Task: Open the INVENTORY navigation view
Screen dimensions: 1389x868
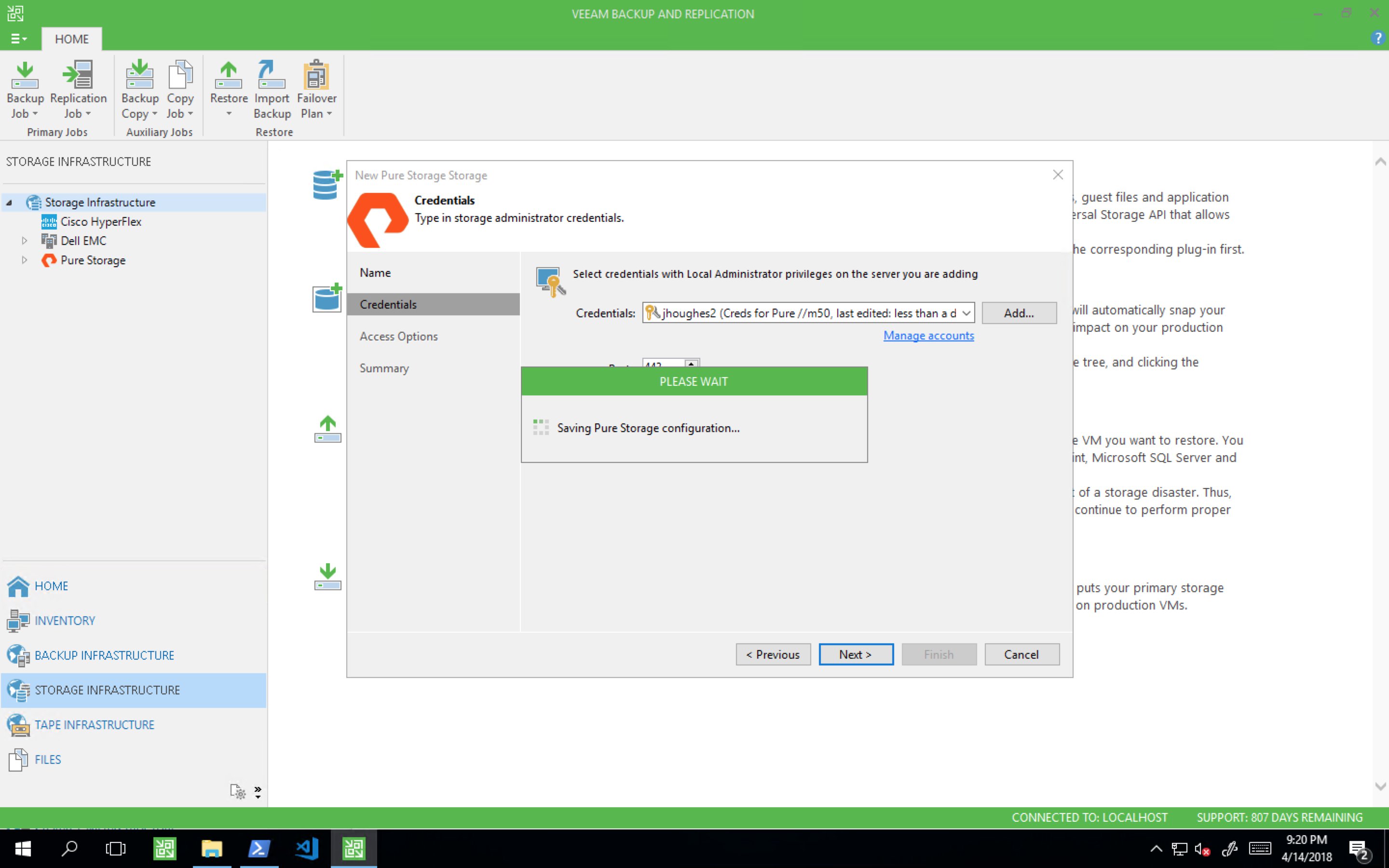Action: pos(133,621)
